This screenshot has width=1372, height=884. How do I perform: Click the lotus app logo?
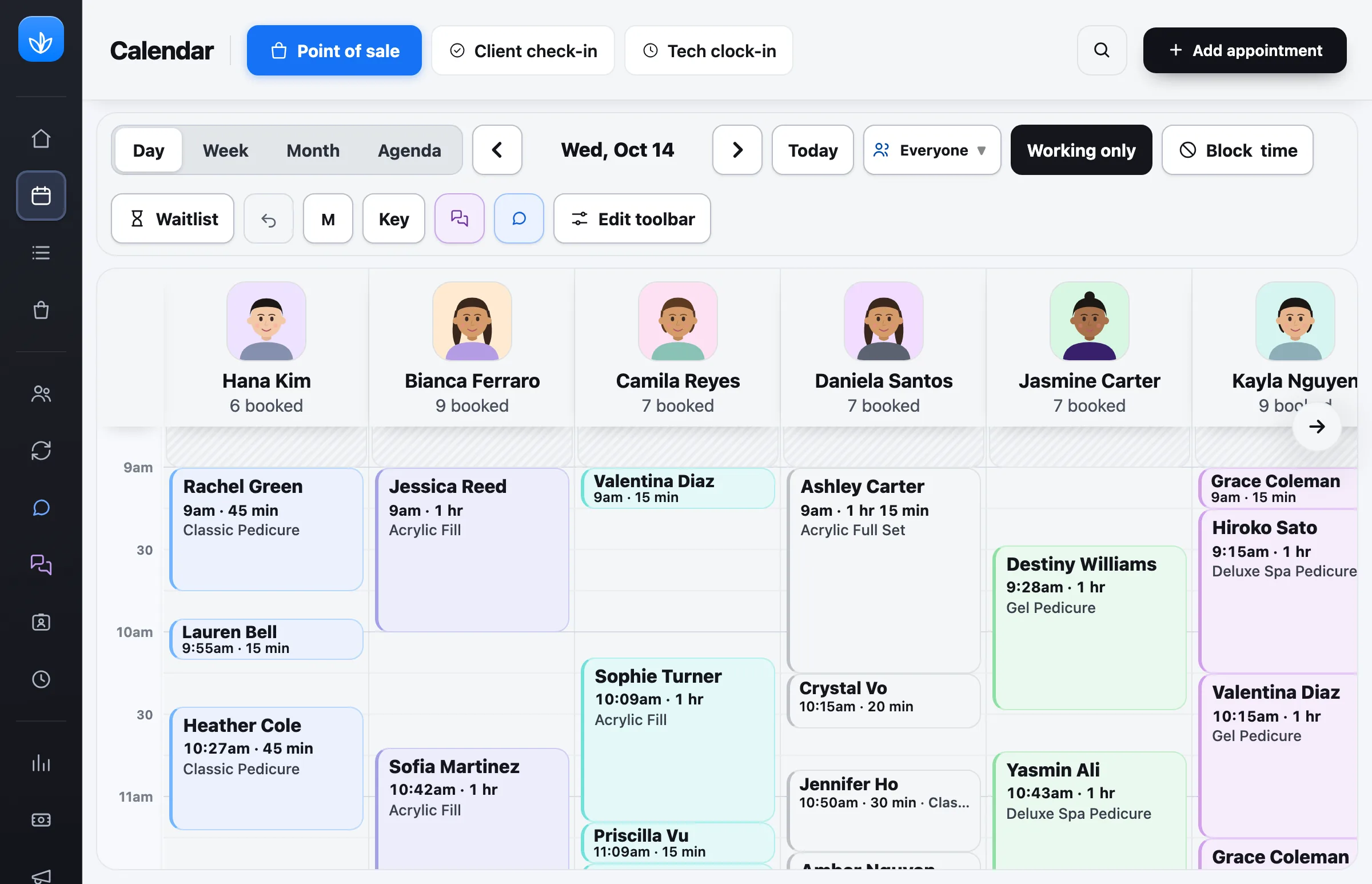(x=41, y=39)
